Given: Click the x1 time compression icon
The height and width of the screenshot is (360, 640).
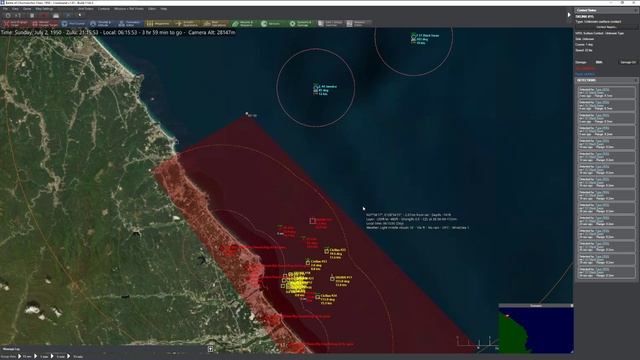Looking at the screenshot, I should 17,15.
